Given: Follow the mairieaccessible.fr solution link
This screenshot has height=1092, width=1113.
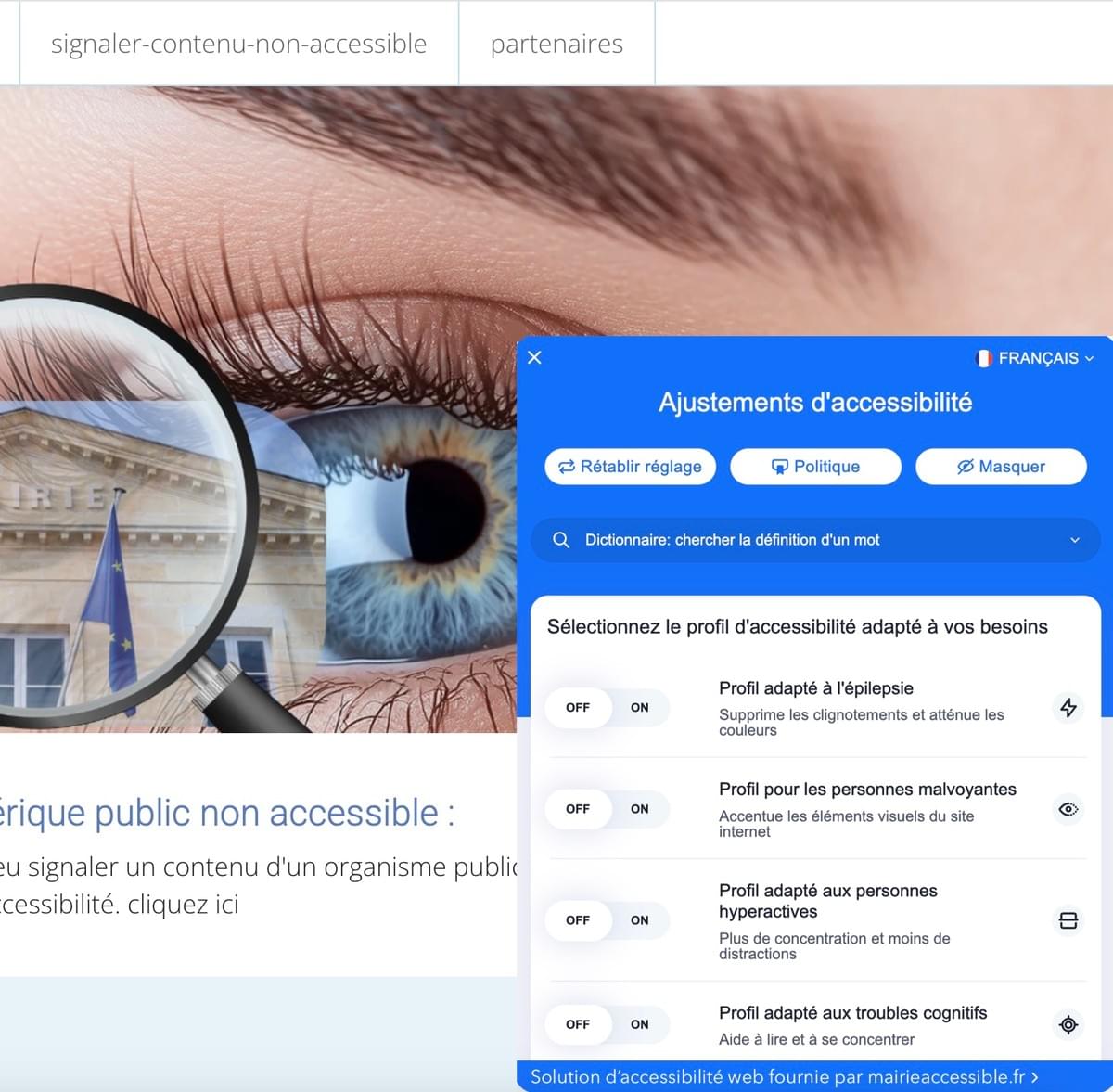Looking at the screenshot, I should (784, 1076).
